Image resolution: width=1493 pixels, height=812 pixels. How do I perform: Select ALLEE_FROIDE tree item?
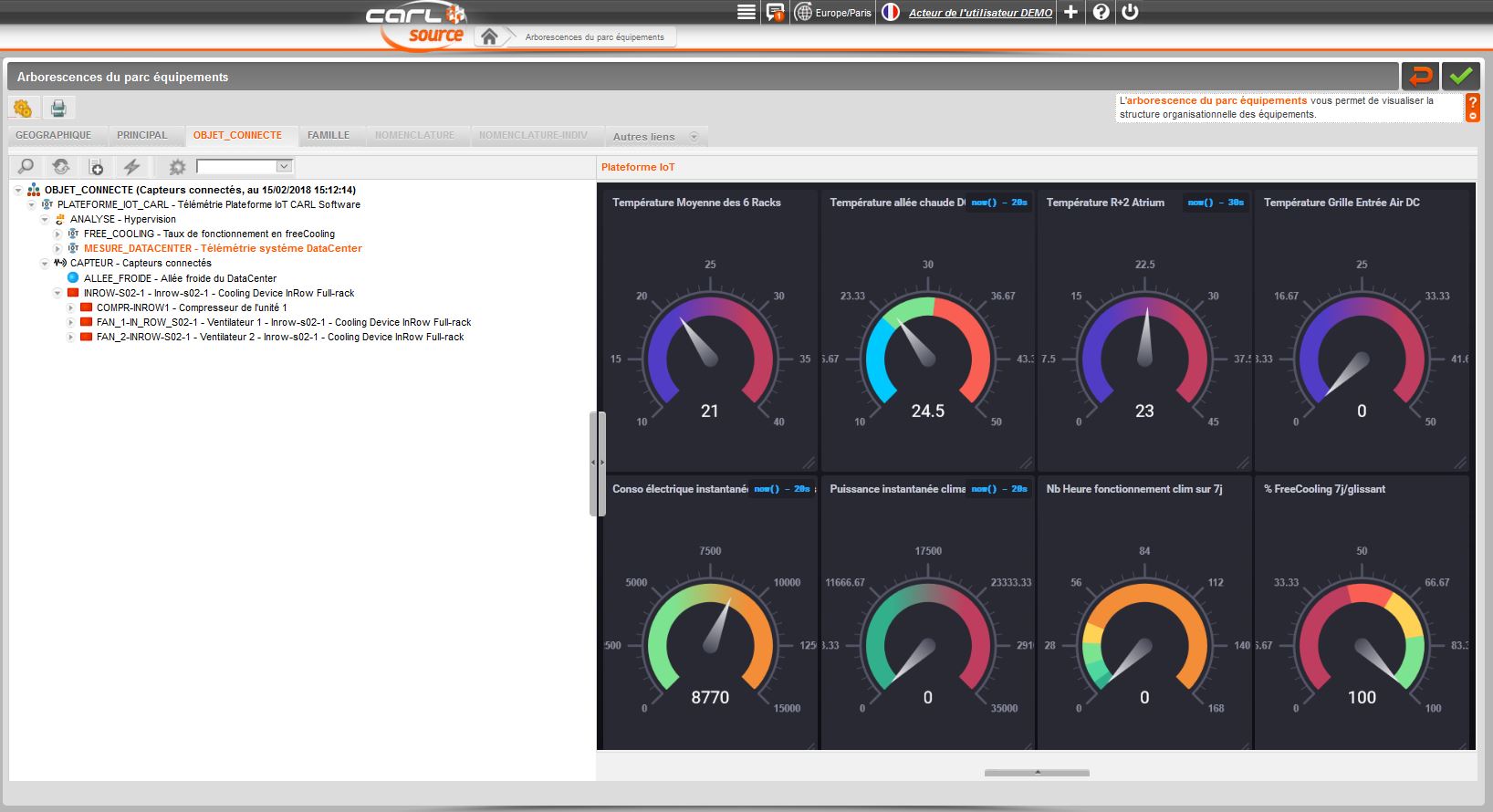click(180, 278)
